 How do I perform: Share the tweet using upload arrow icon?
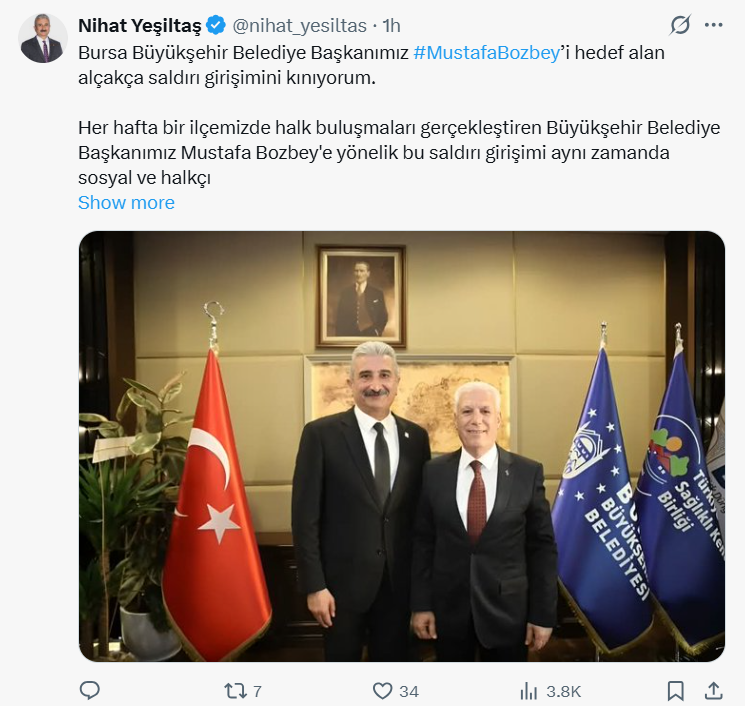click(x=713, y=691)
